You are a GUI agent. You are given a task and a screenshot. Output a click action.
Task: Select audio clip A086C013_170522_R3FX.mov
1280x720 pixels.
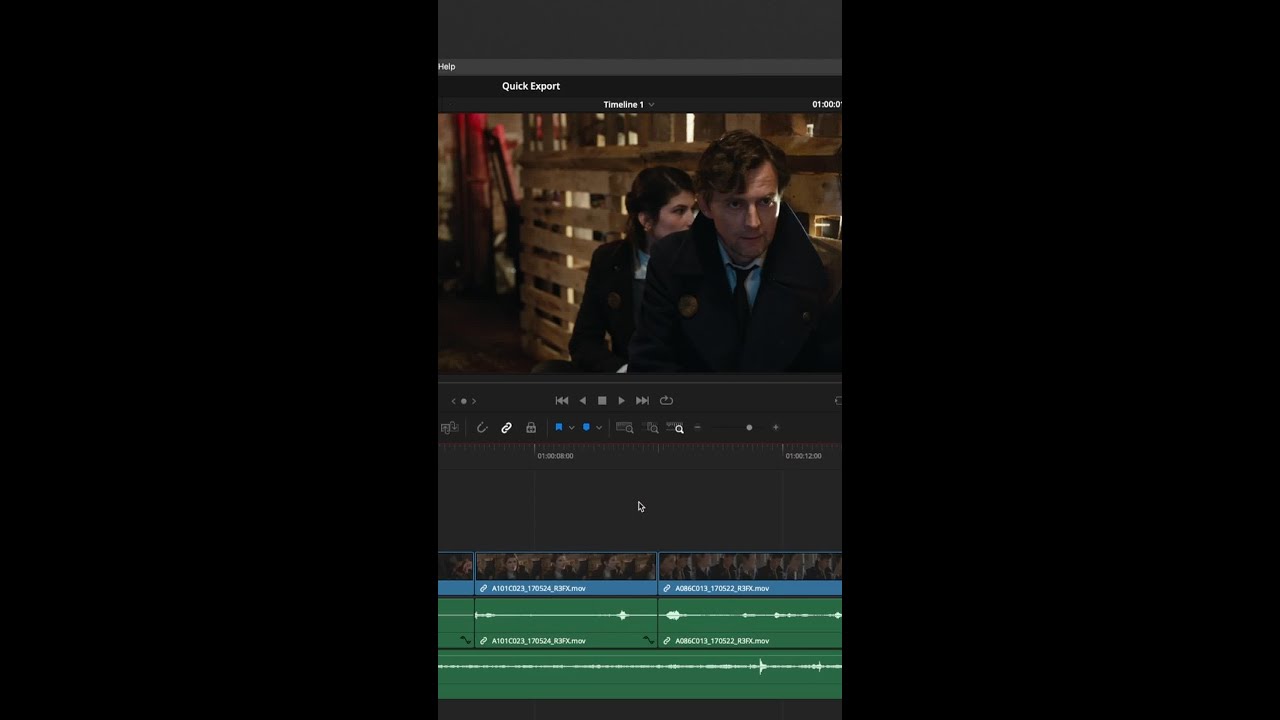coord(750,623)
